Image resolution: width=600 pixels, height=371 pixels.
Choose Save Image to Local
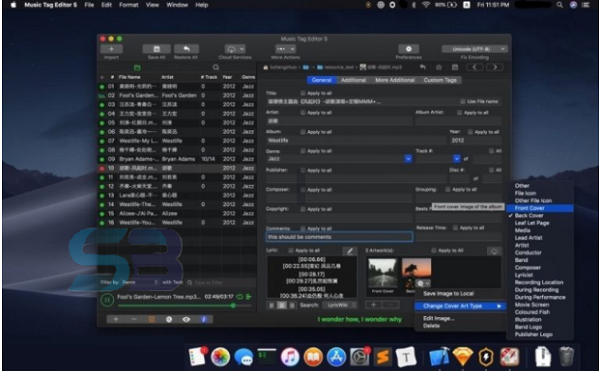(x=448, y=294)
